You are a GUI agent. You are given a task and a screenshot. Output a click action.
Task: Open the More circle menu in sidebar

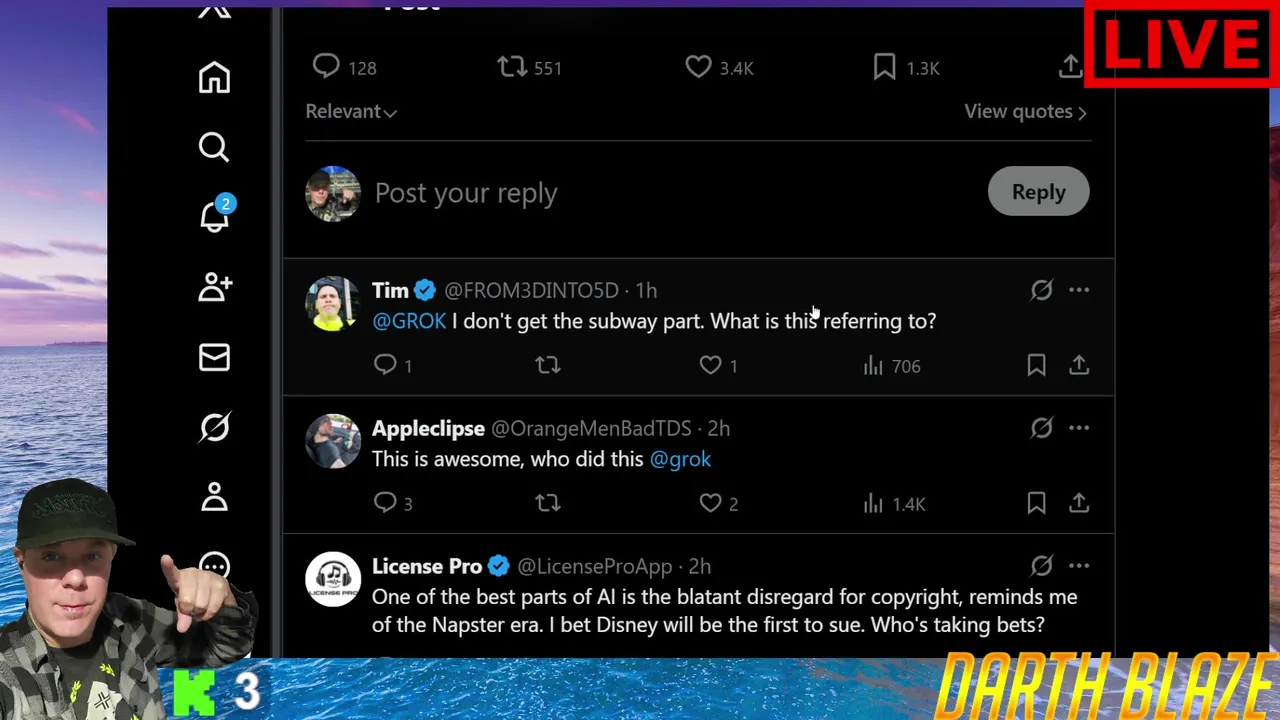tap(214, 566)
